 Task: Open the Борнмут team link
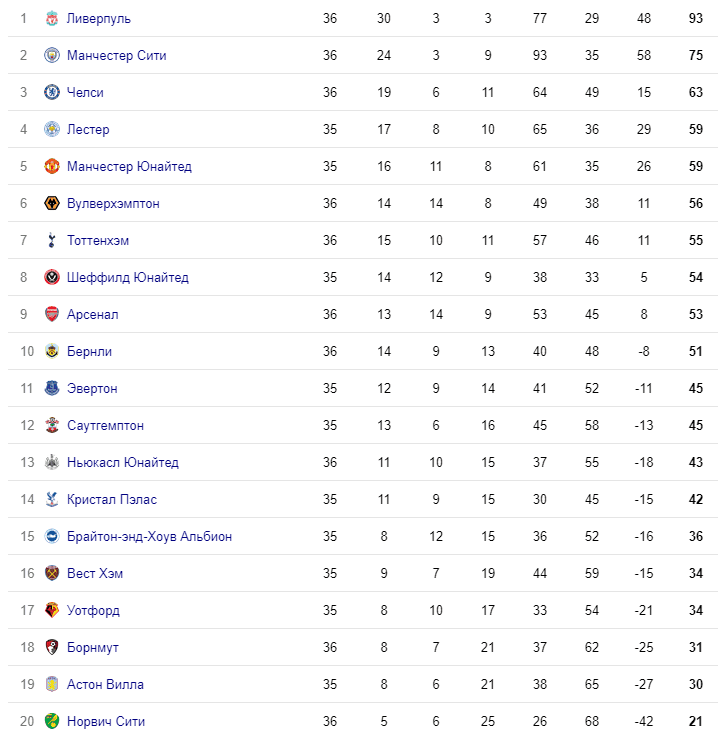pyautogui.click(x=92, y=648)
